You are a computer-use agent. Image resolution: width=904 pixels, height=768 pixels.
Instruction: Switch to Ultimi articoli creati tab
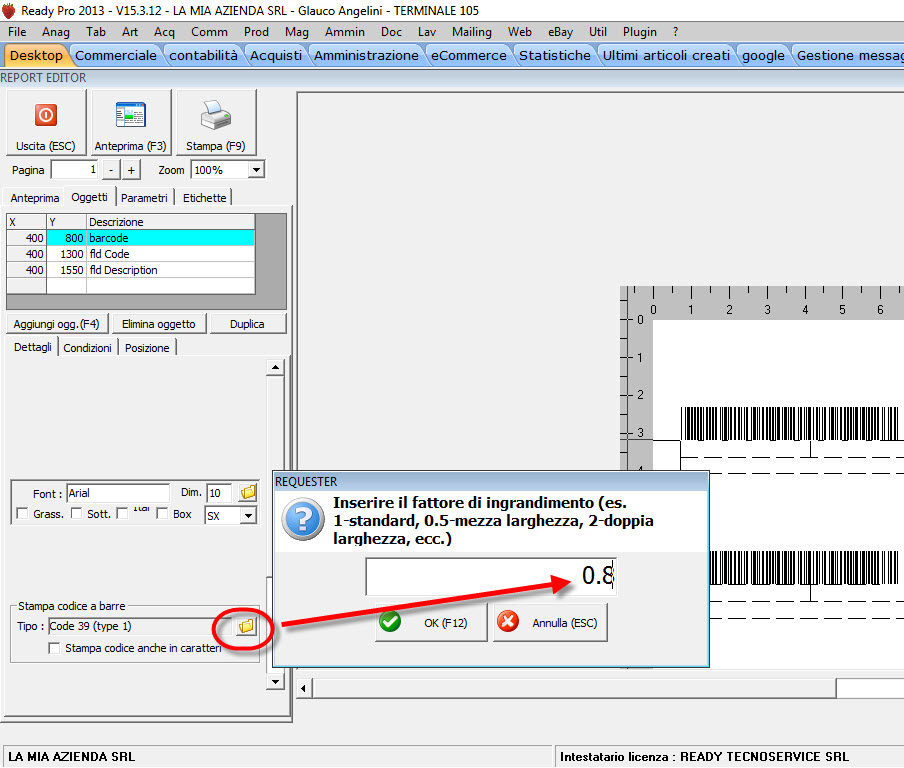(x=666, y=55)
